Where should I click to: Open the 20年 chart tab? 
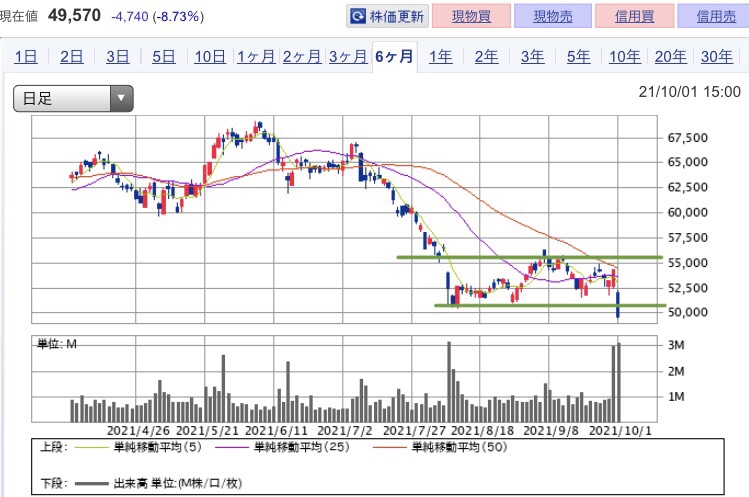(671, 57)
